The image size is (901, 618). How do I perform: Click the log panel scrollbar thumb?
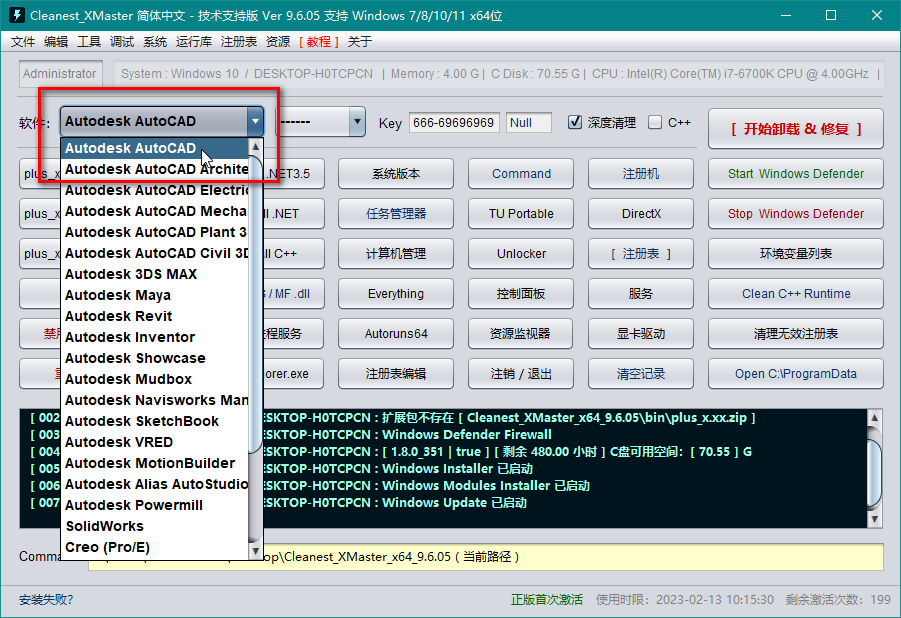874,473
